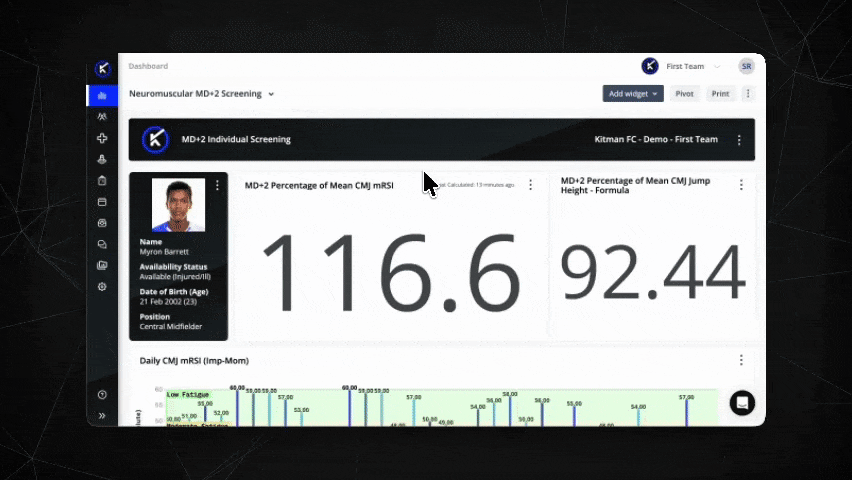852x480 pixels.
Task: Click the Print button
Action: (720, 94)
